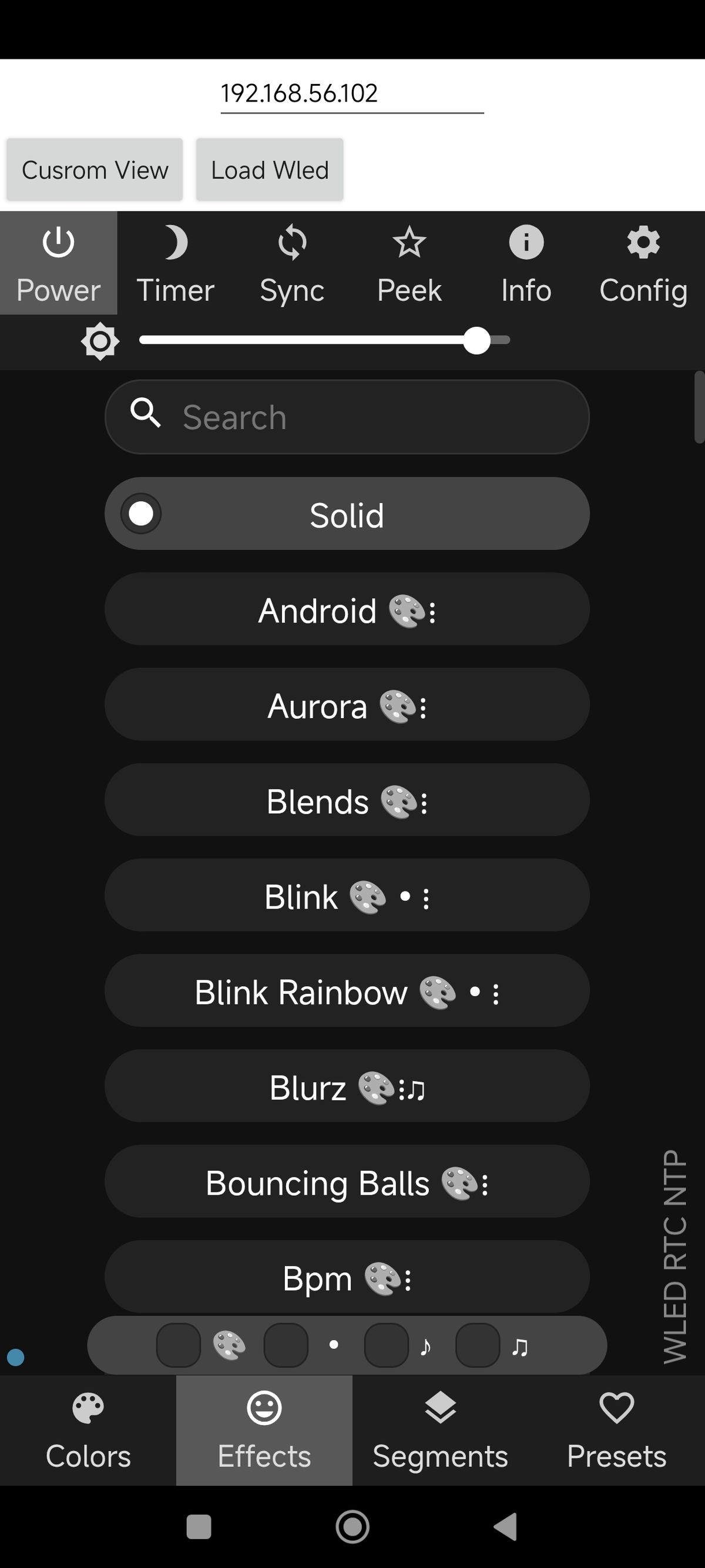Select the Solid effect radio button
This screenshot has height=1568, width=705.
[141, 514]
